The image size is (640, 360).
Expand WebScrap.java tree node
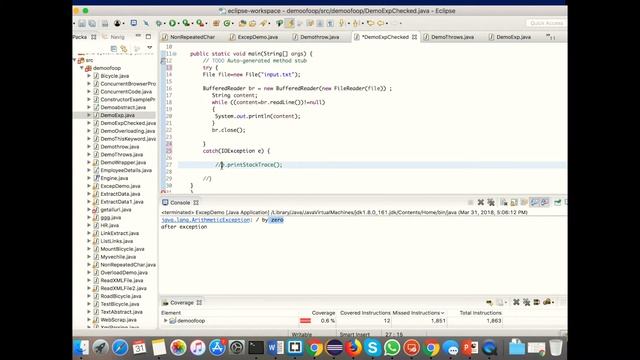(89, 320)
